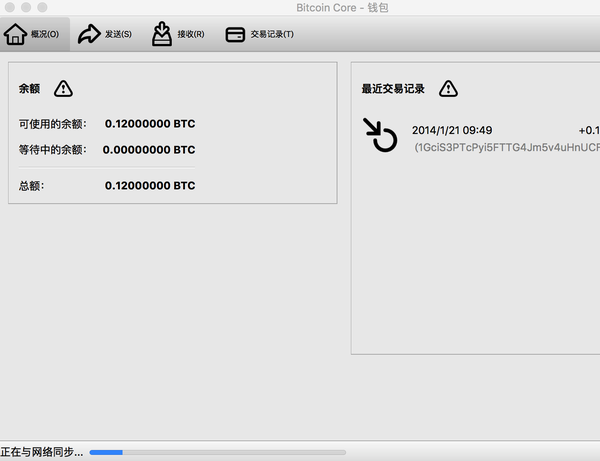
Task: Click warning icon next to 最近交易记录
Action: tap(448, 89)
